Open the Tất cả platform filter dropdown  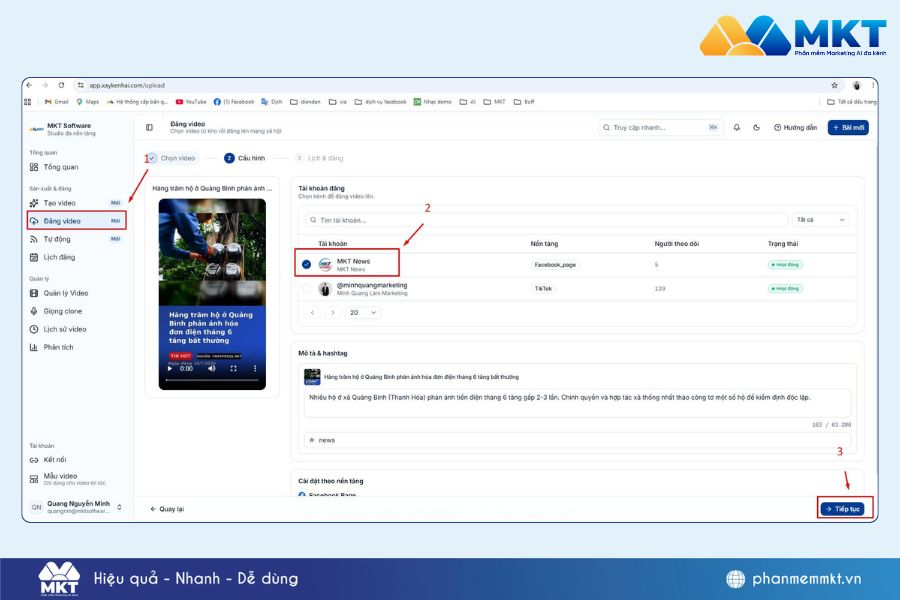point(821,220)
